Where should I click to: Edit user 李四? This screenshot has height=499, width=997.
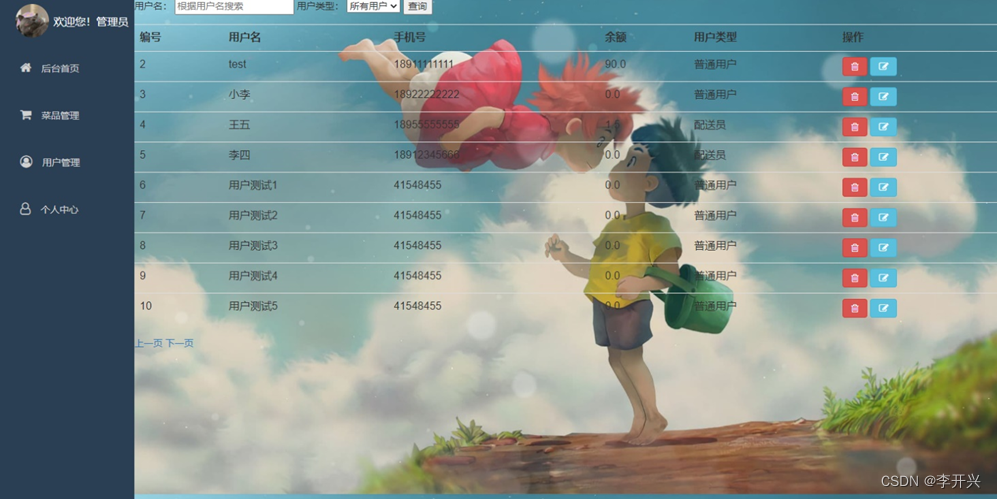883,157
